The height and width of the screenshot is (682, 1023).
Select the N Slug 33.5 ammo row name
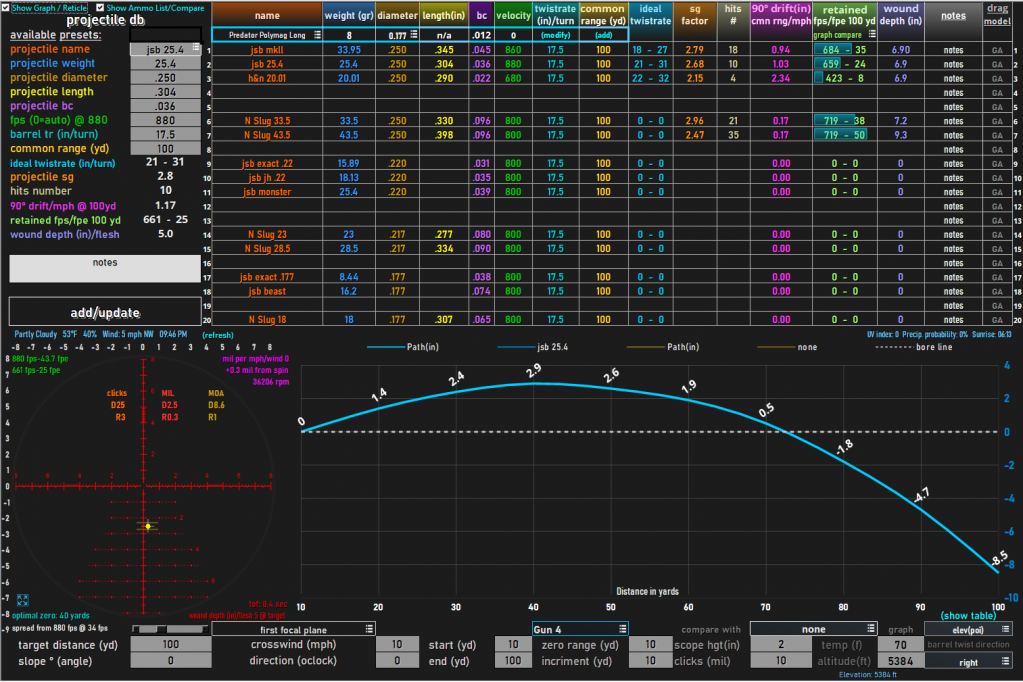[267, 121]
